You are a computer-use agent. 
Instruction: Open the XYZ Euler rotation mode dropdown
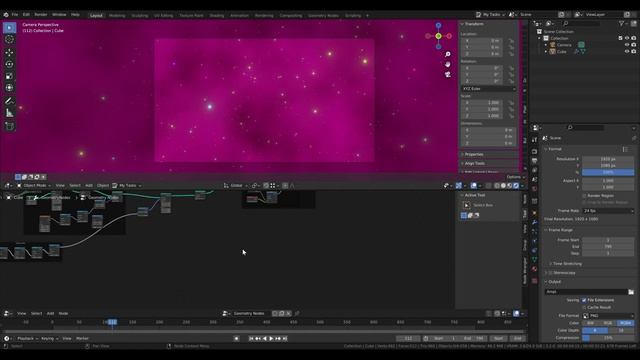pyautogui.click(x=489, y=89)
